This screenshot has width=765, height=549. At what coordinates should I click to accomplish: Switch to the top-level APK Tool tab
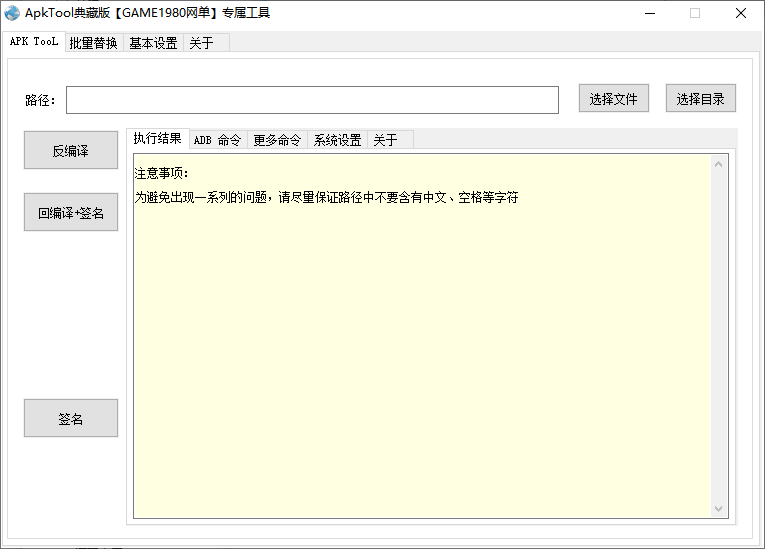coord(34,42)
